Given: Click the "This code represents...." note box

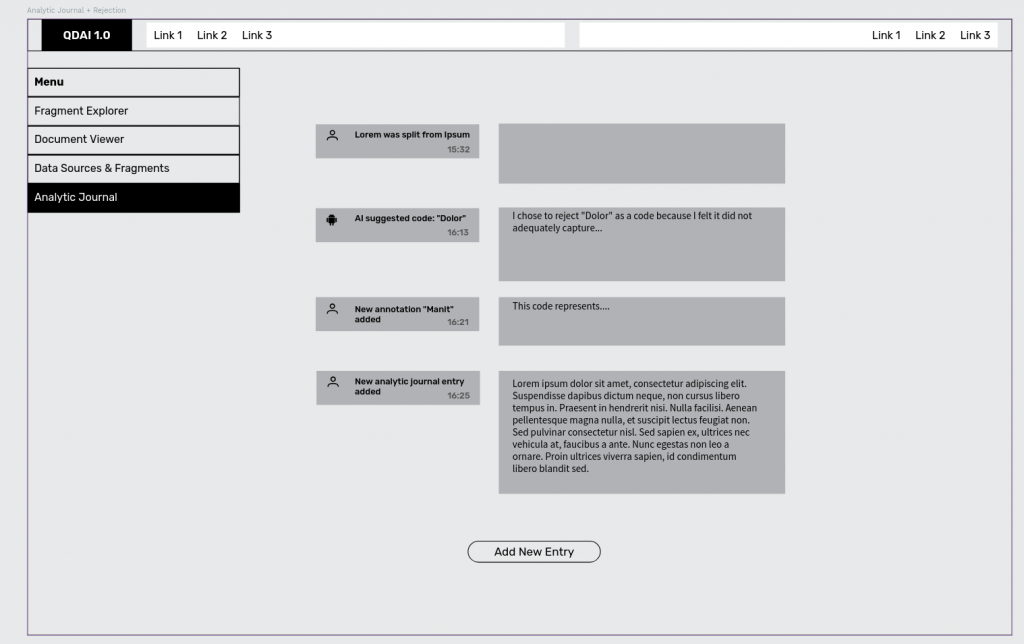Looking at the screenshot, I should 641,321.
